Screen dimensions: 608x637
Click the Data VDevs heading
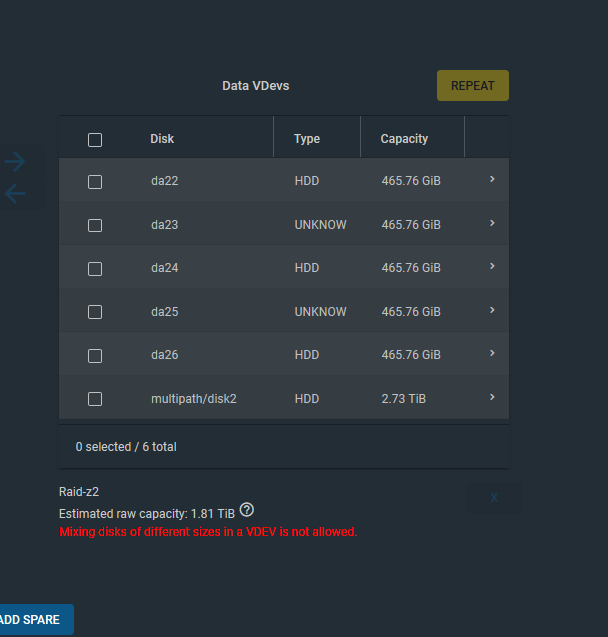click(x=255, y=86)
